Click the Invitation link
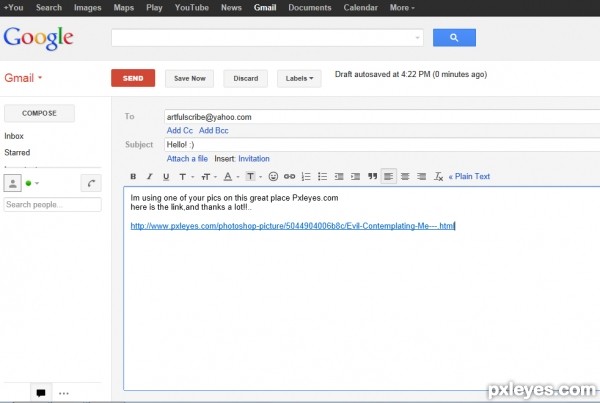Image resolution: width=600 pixels, height=403 pixels. click(254, 158)
